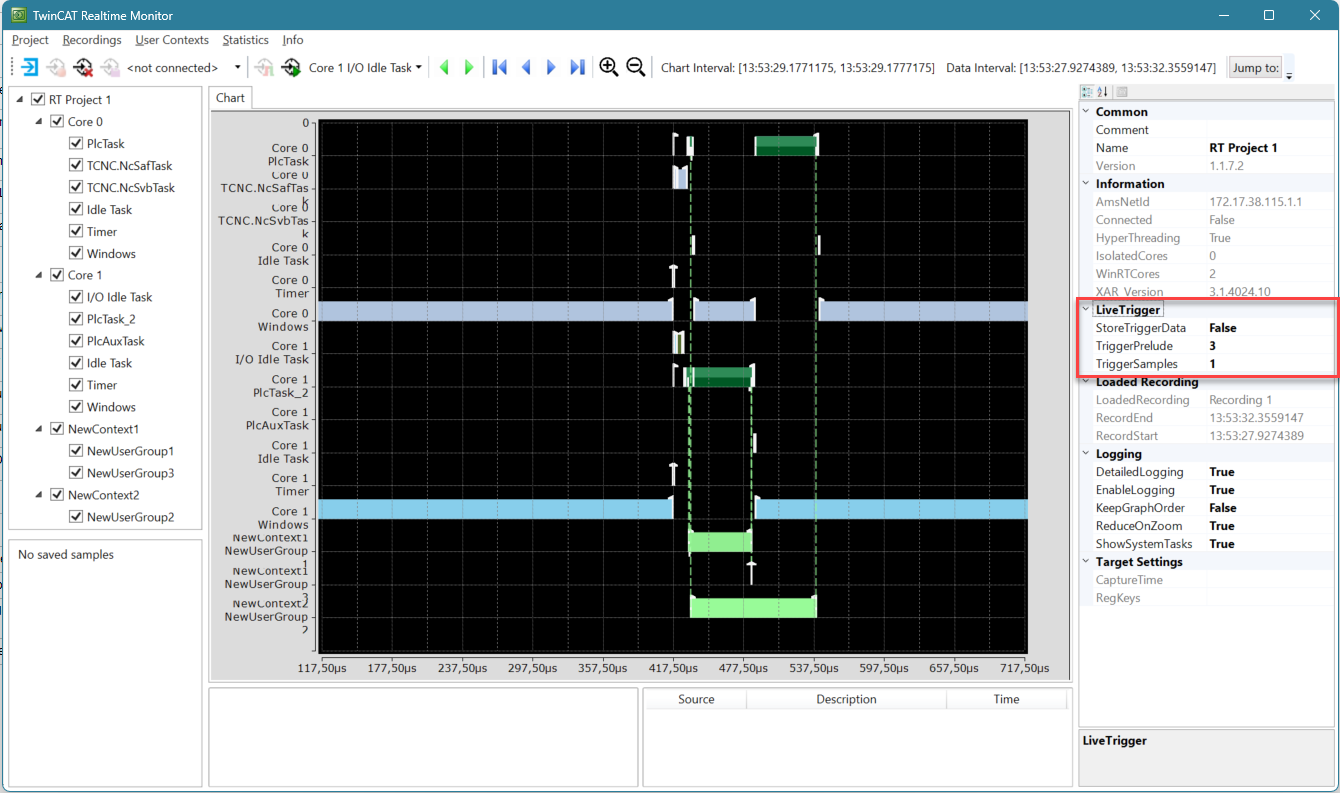The image size is (1340, 793).
Task: Uncheck the Core 0 checkbox
Action: (x=57, y=122)
